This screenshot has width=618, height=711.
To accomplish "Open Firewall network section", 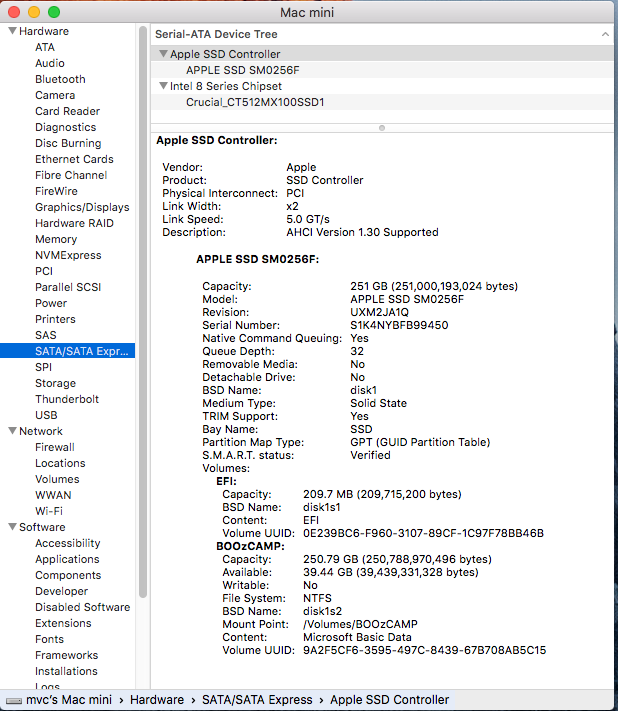I will click(55, 447).
